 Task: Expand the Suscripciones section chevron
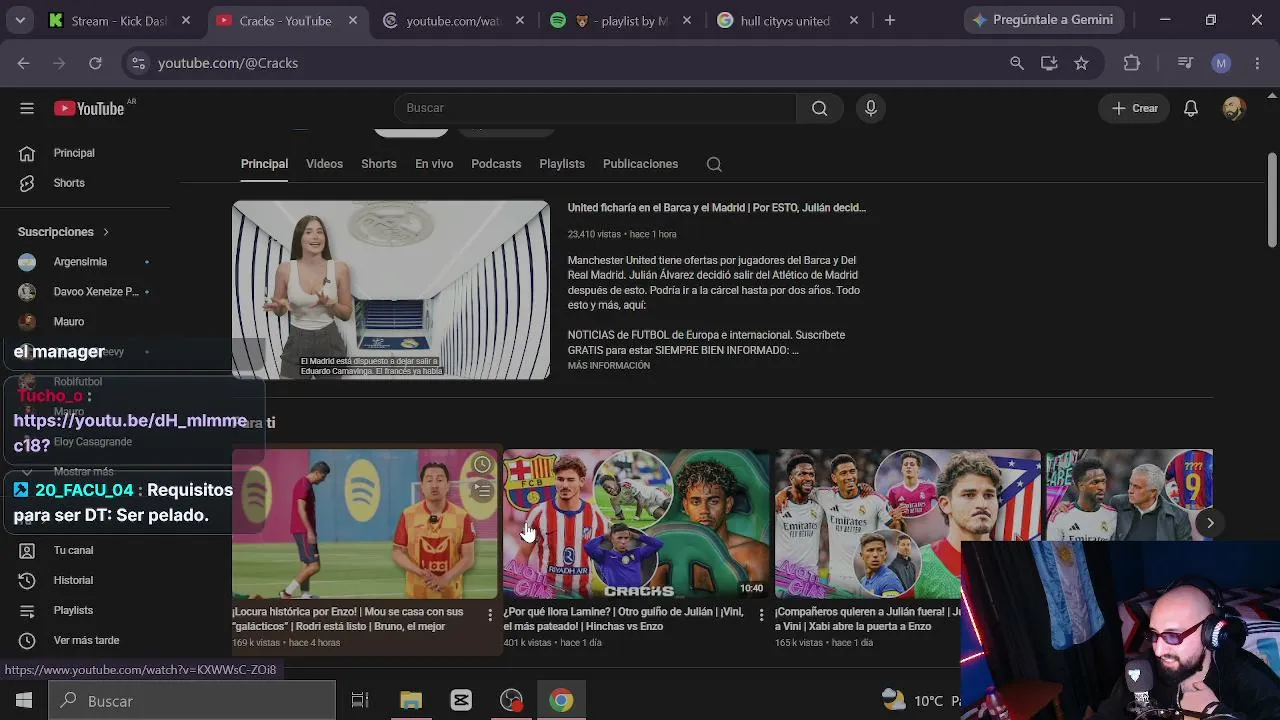tap(105, 232)
